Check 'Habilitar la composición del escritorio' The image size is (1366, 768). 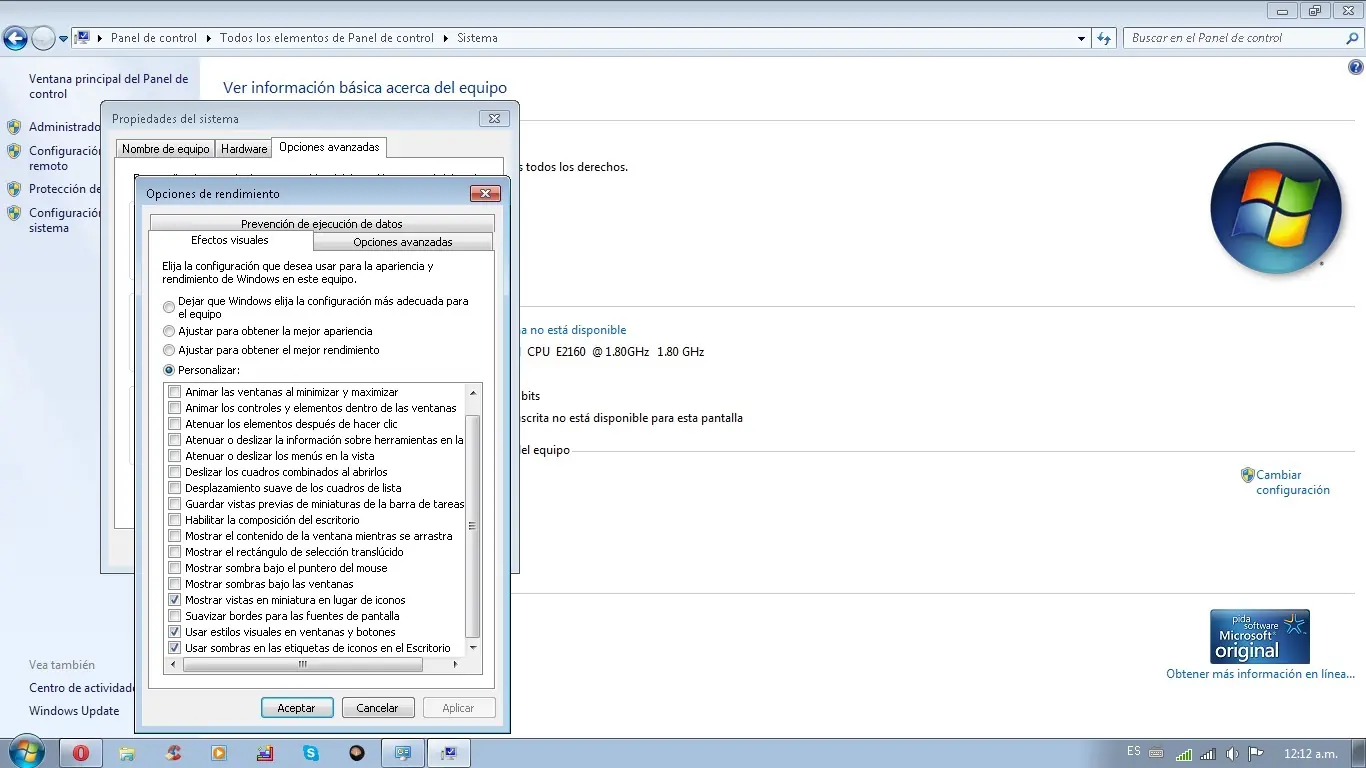(x=175, y=520)
